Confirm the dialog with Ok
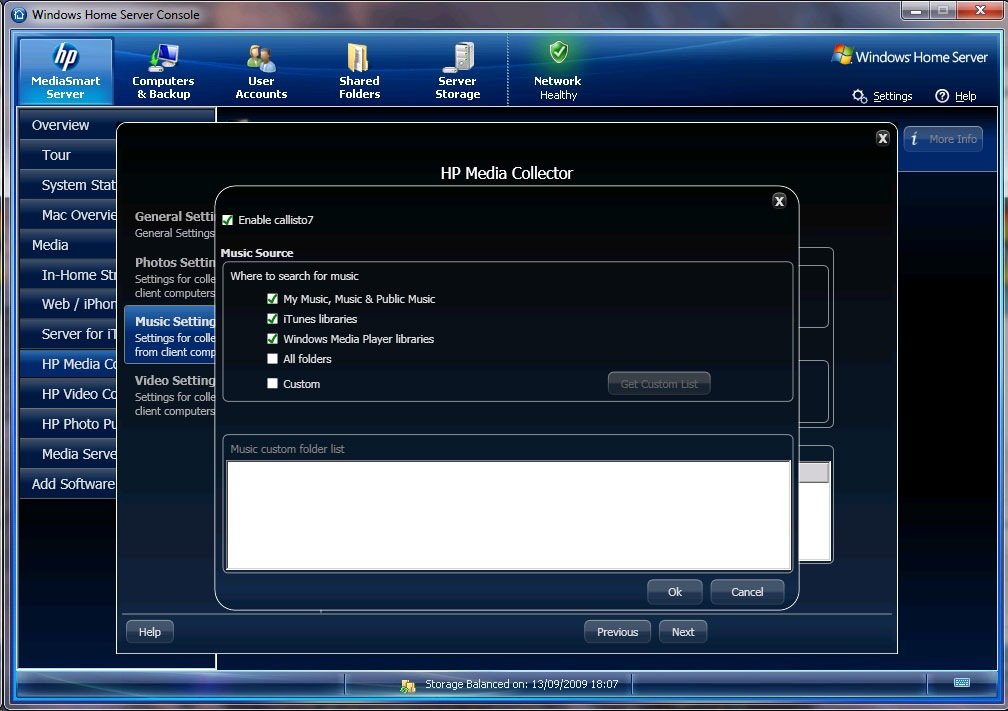The height and width of the screenshot is (711, 1008). point(674,592)
